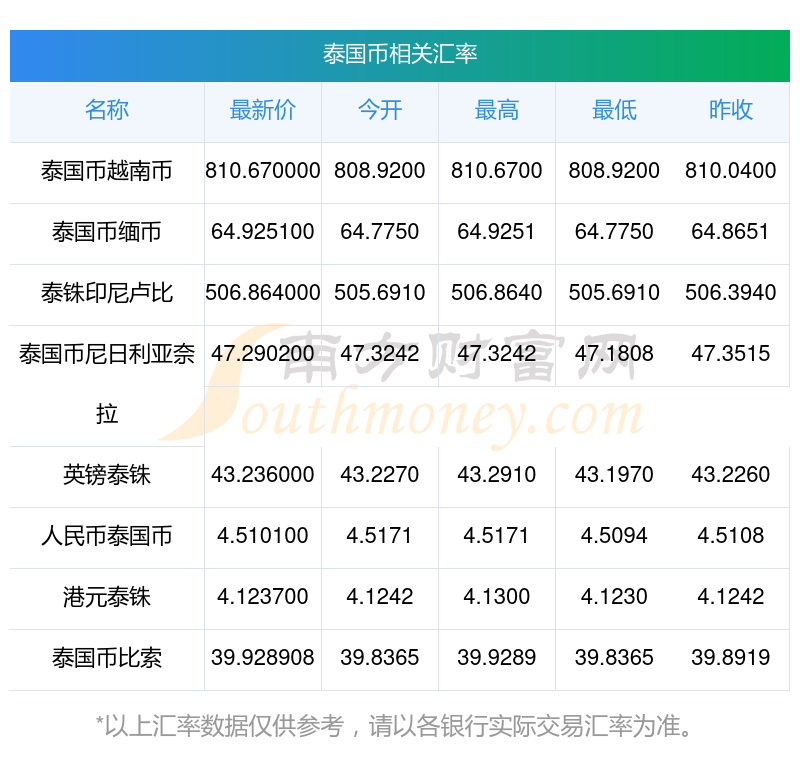Click the 最高 column header
The height and width of the screenshot is (757, 800).
point(497,110)
